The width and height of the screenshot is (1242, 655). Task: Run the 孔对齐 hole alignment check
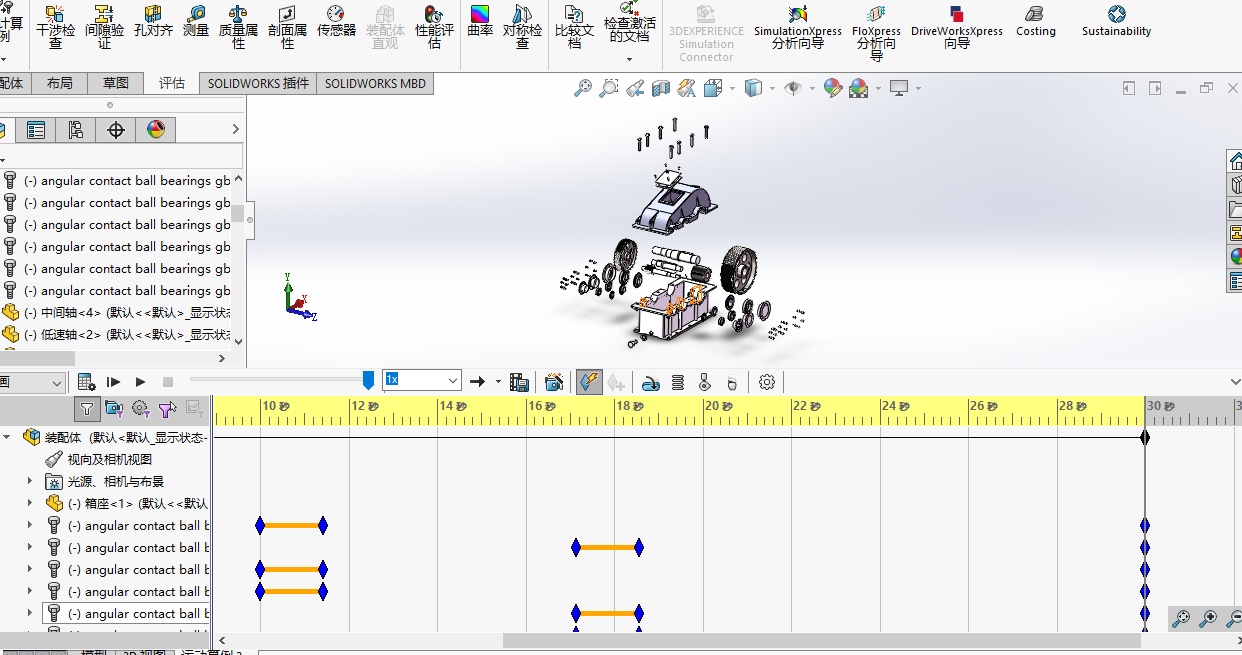pos(153,21)
